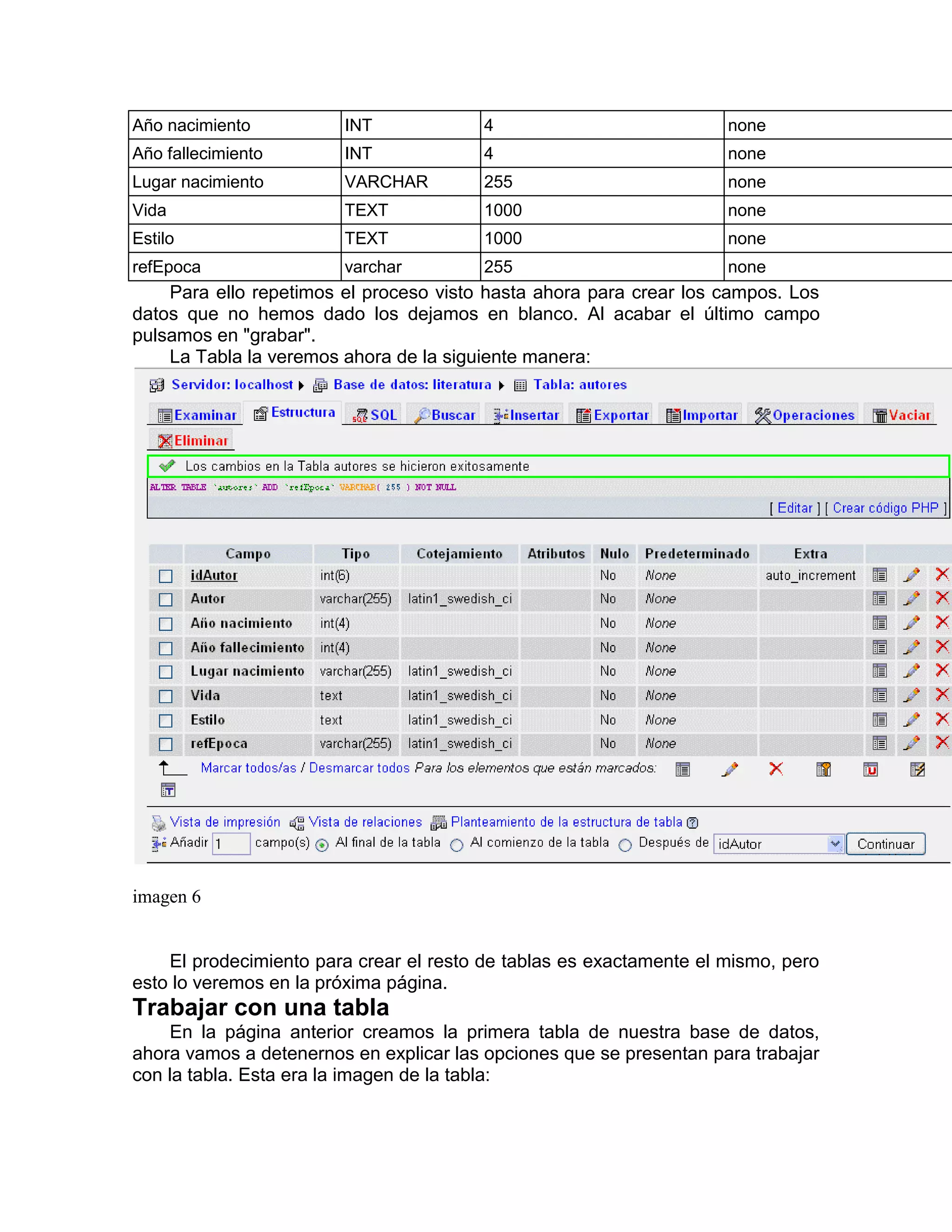Check the Lugar nacimiento checkbox
The image size is (952, 1232).
[x=165, y=672]
